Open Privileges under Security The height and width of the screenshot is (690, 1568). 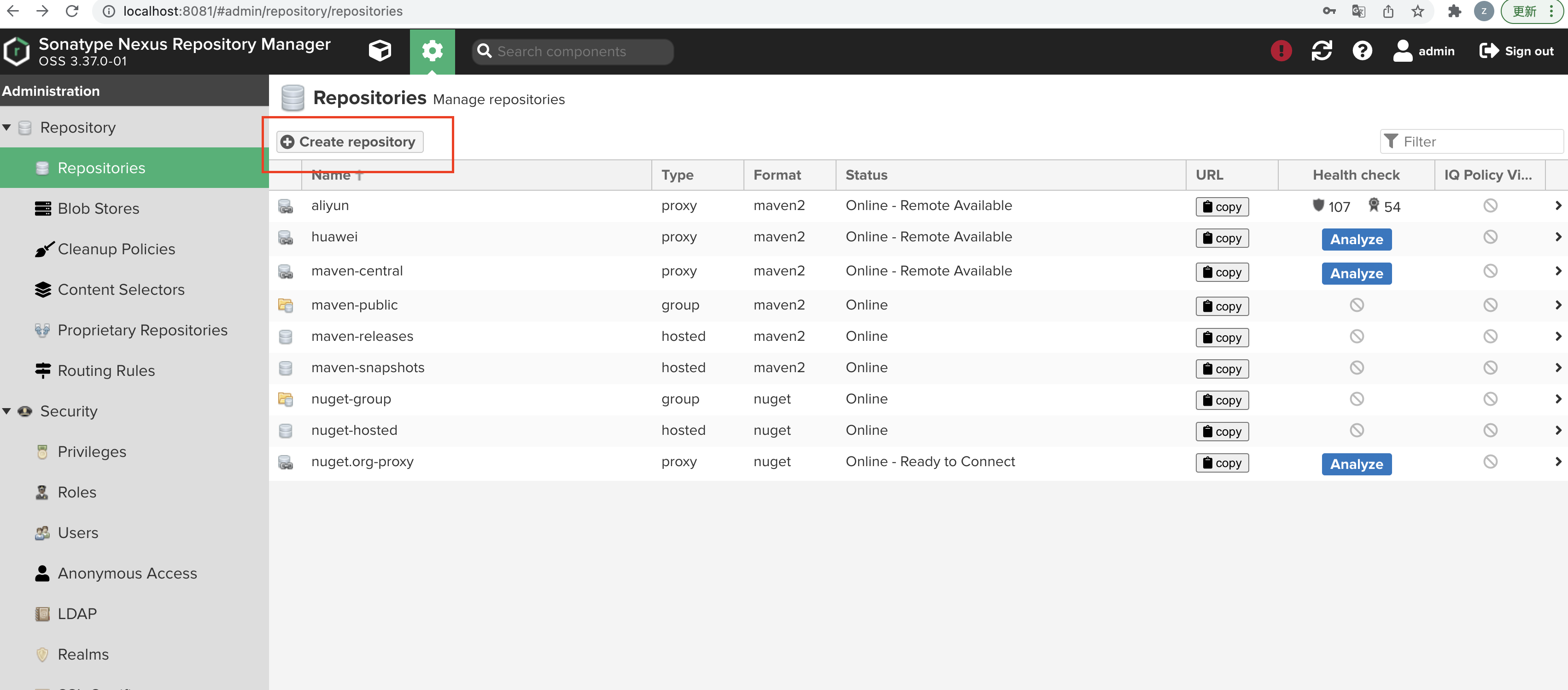point(134,451)
